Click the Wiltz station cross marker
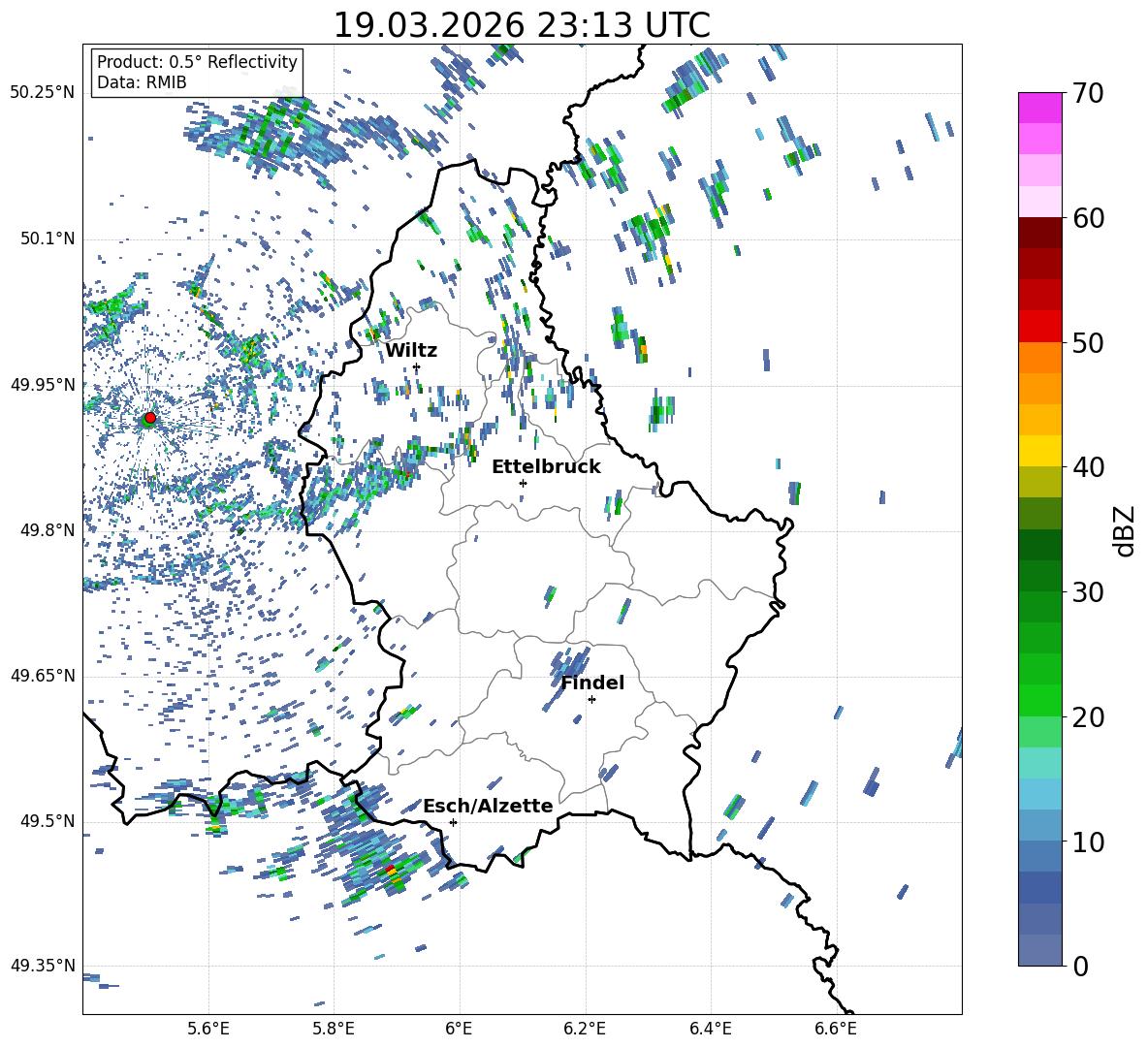The height and width of the screenshot is (1048, 1148). pos(416,367)
